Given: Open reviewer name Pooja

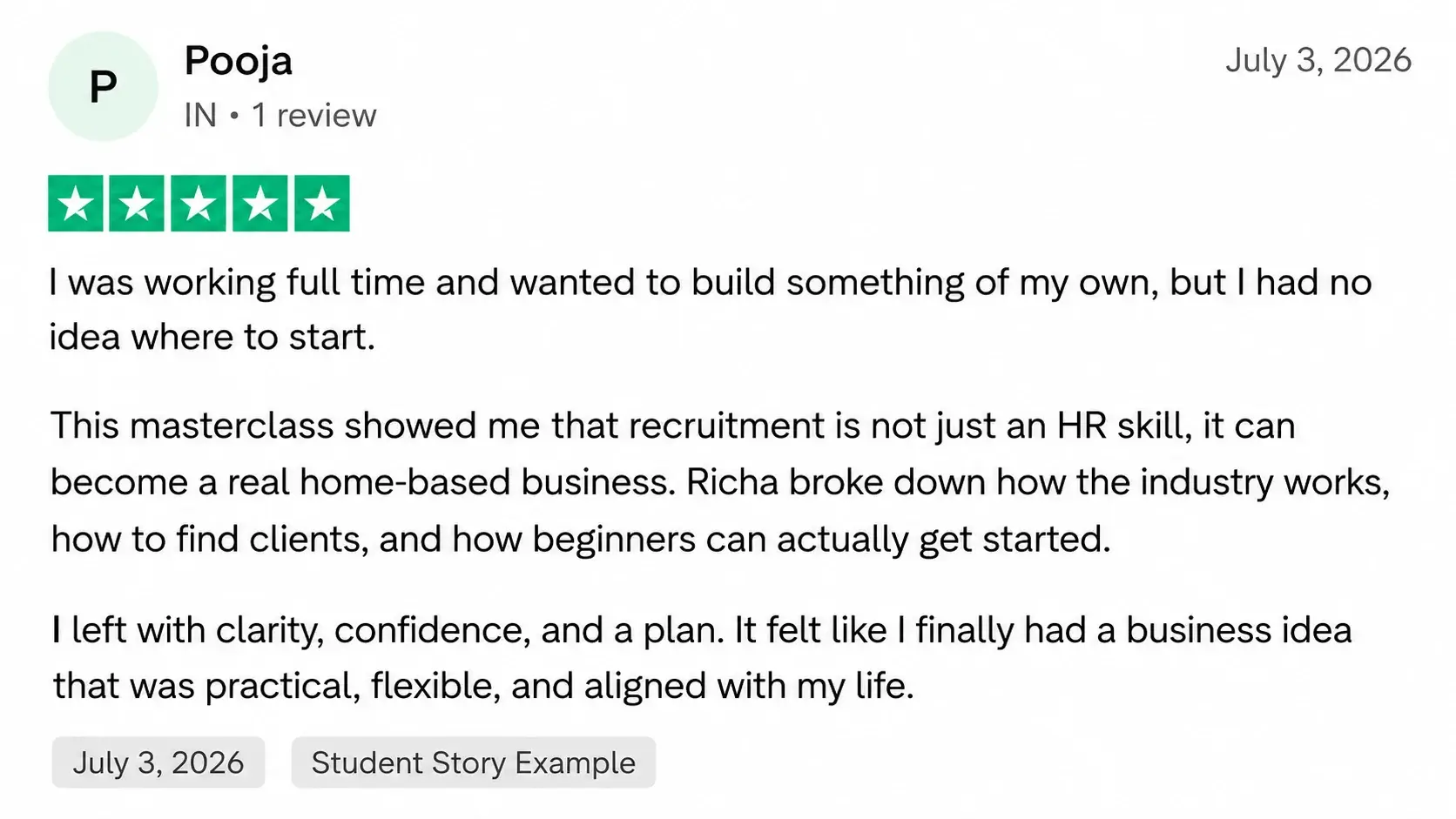Looking at the screenshot, I should click(x=238, y=62).
